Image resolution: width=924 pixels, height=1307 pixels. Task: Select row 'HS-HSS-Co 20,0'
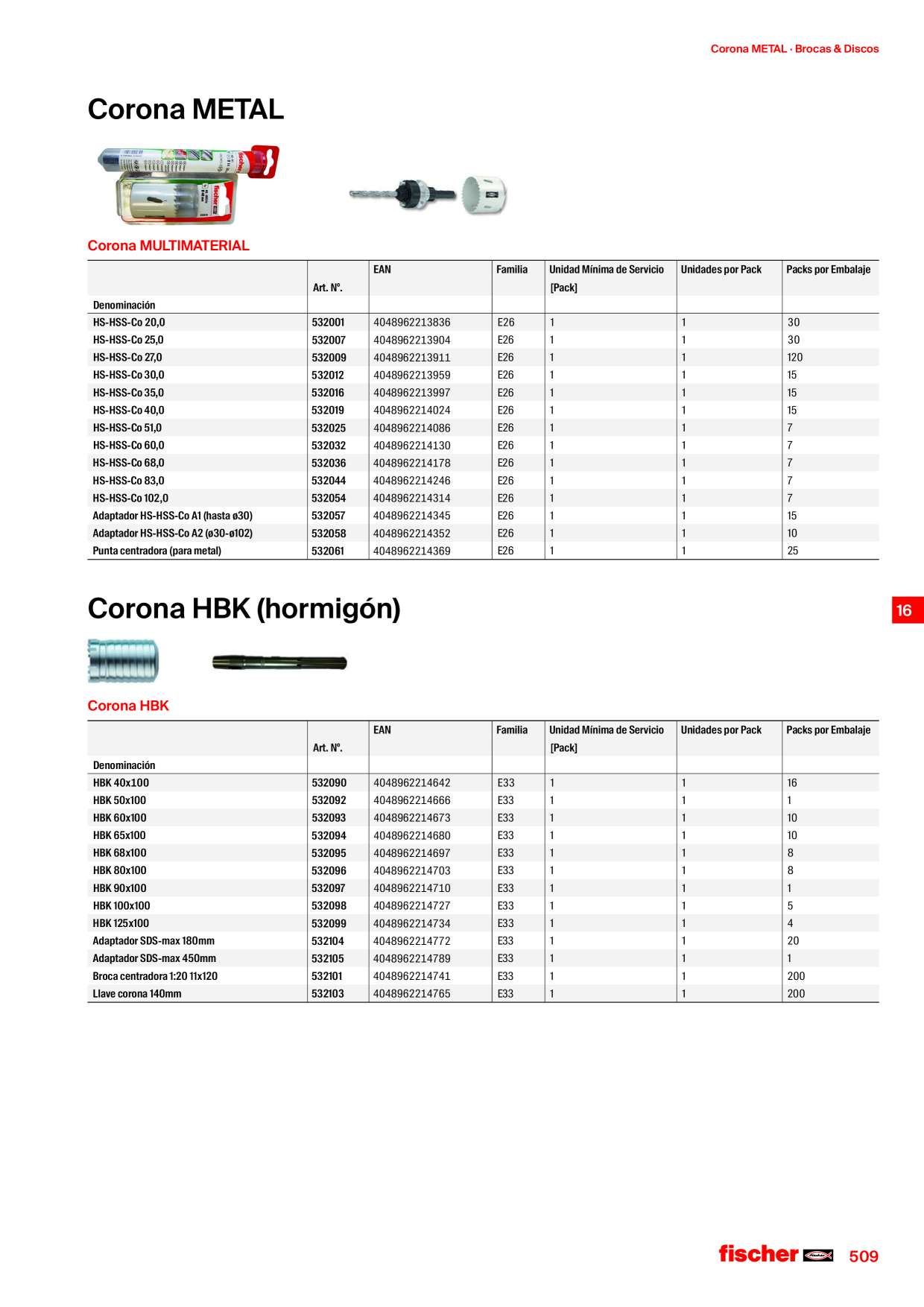click(483, 323)
